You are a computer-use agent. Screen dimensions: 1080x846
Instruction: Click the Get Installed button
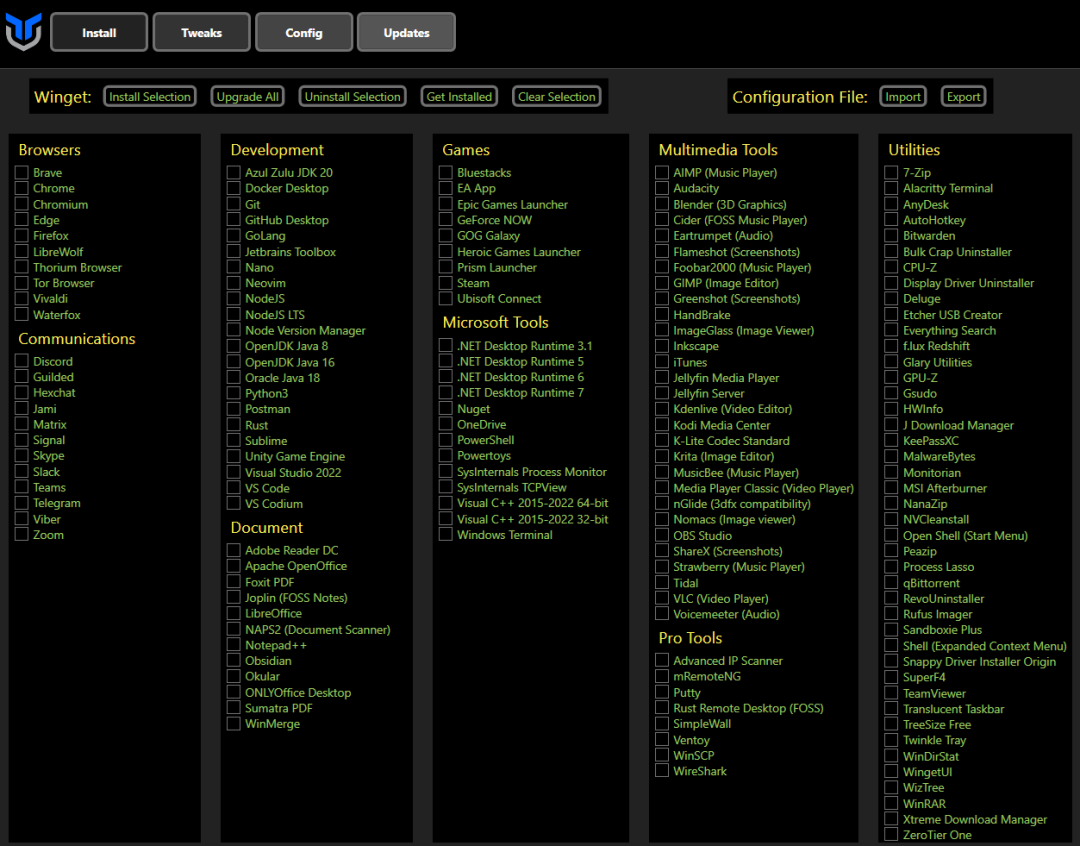click(459, 96)
